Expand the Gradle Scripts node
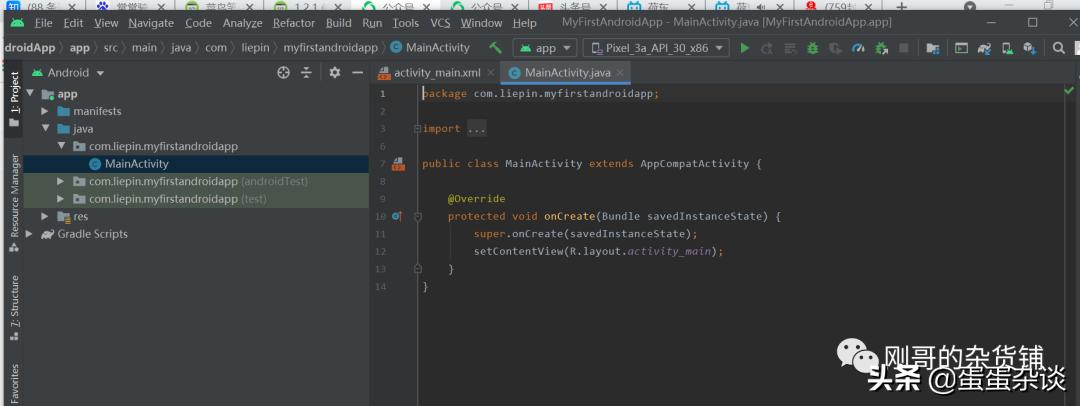1080x406 pixels. coord(30,234)
